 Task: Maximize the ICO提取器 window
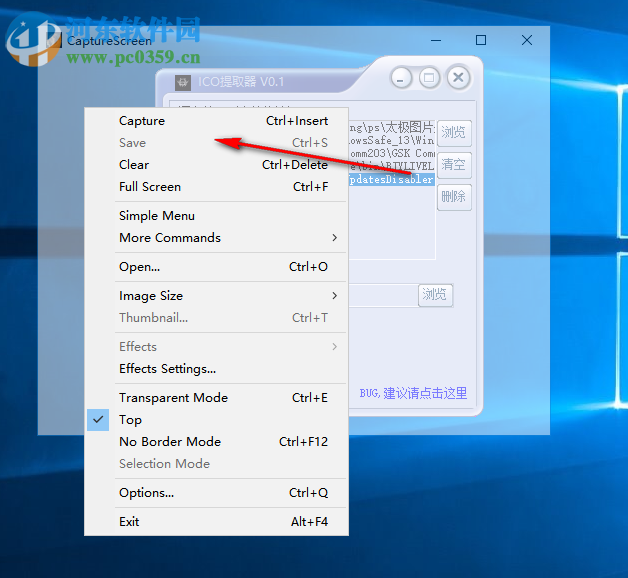[429, 78]
